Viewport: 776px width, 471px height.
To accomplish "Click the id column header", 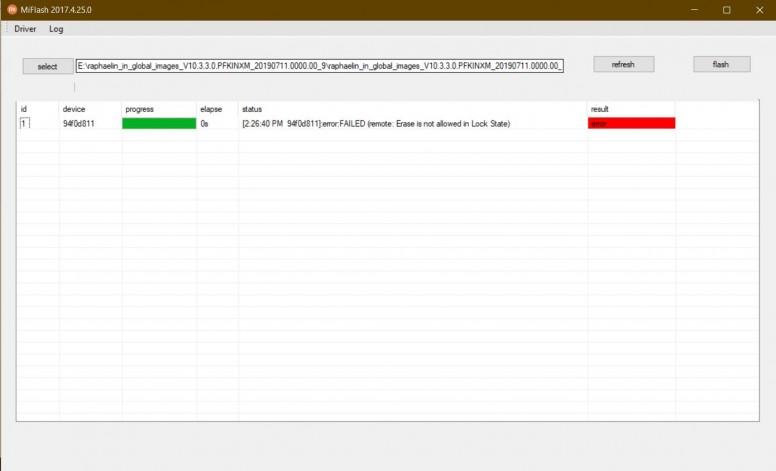I will pos(23,109).
